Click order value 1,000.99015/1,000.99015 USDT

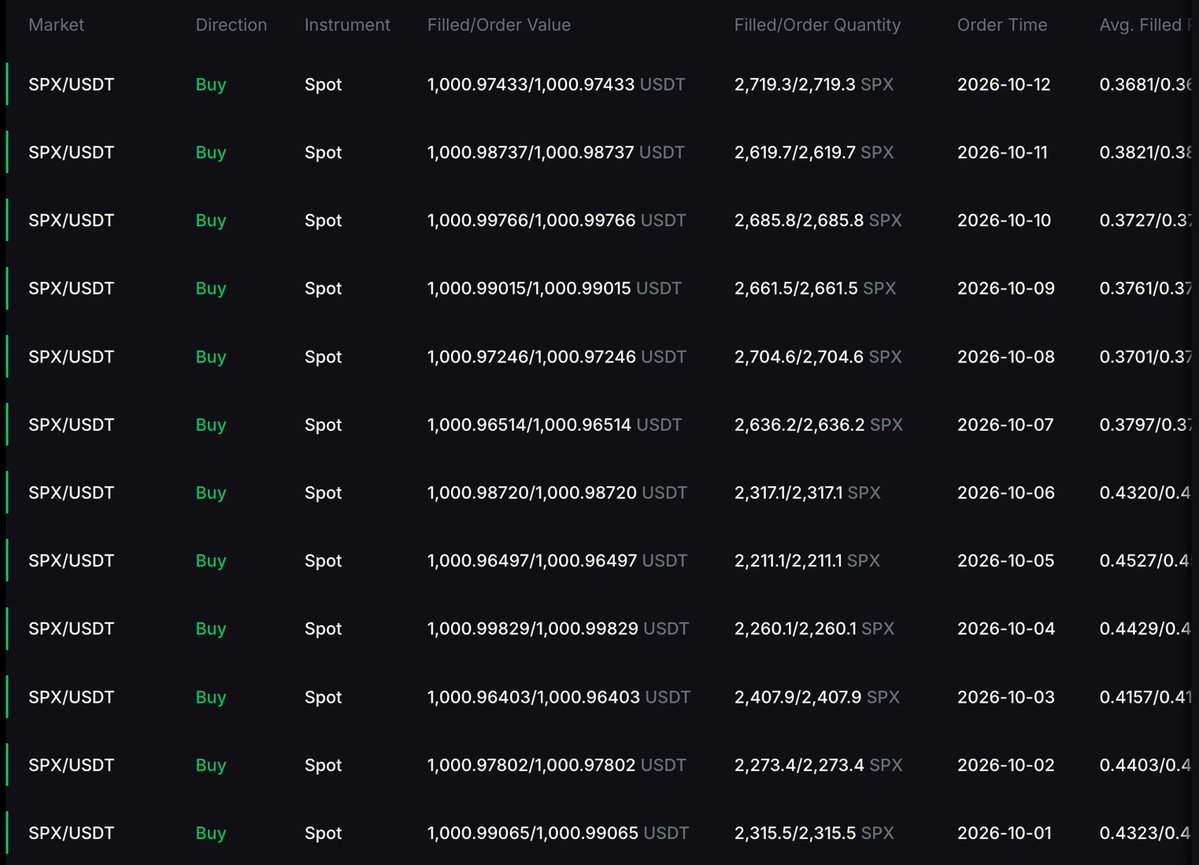(554, 288)
